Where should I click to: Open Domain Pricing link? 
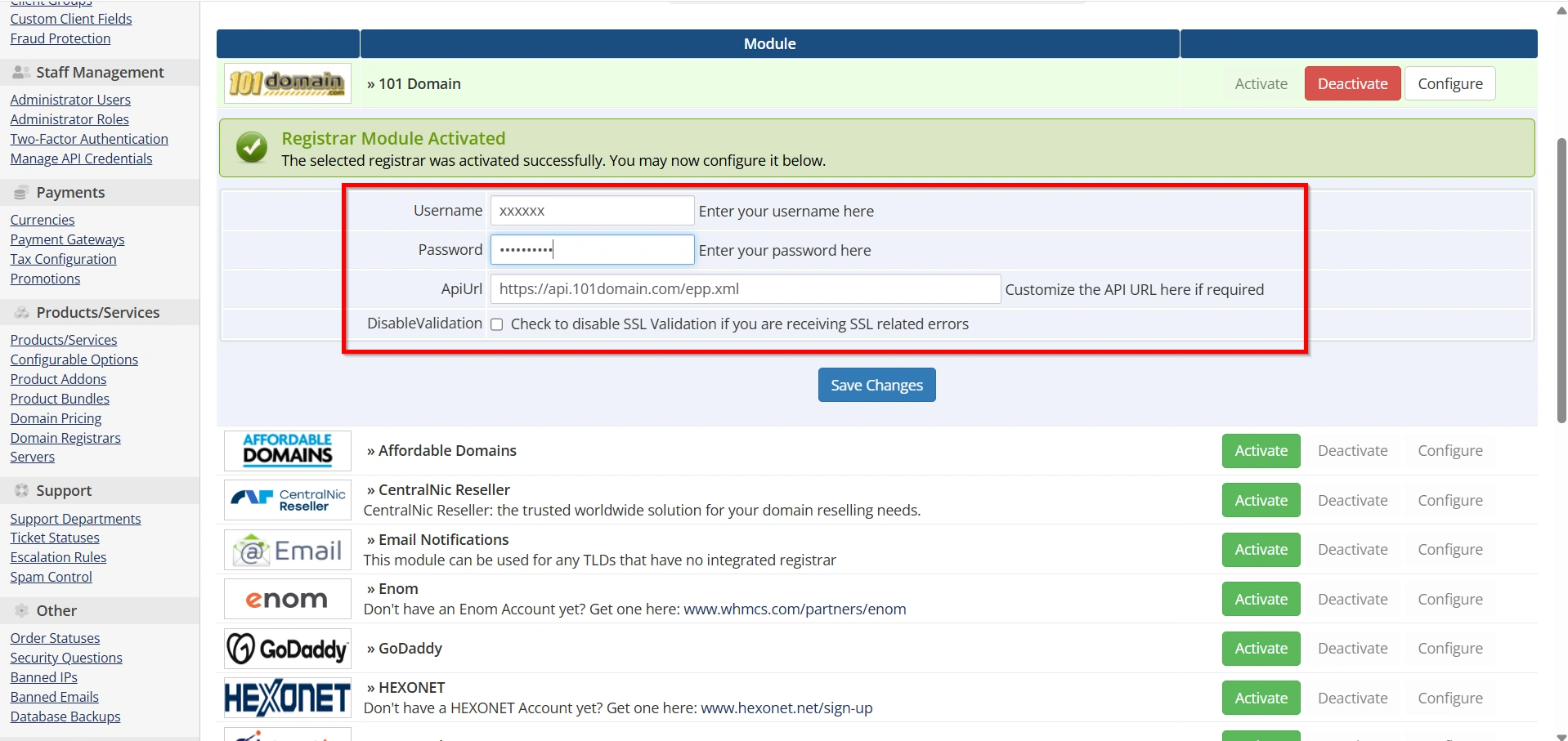[x=56, y=418]
